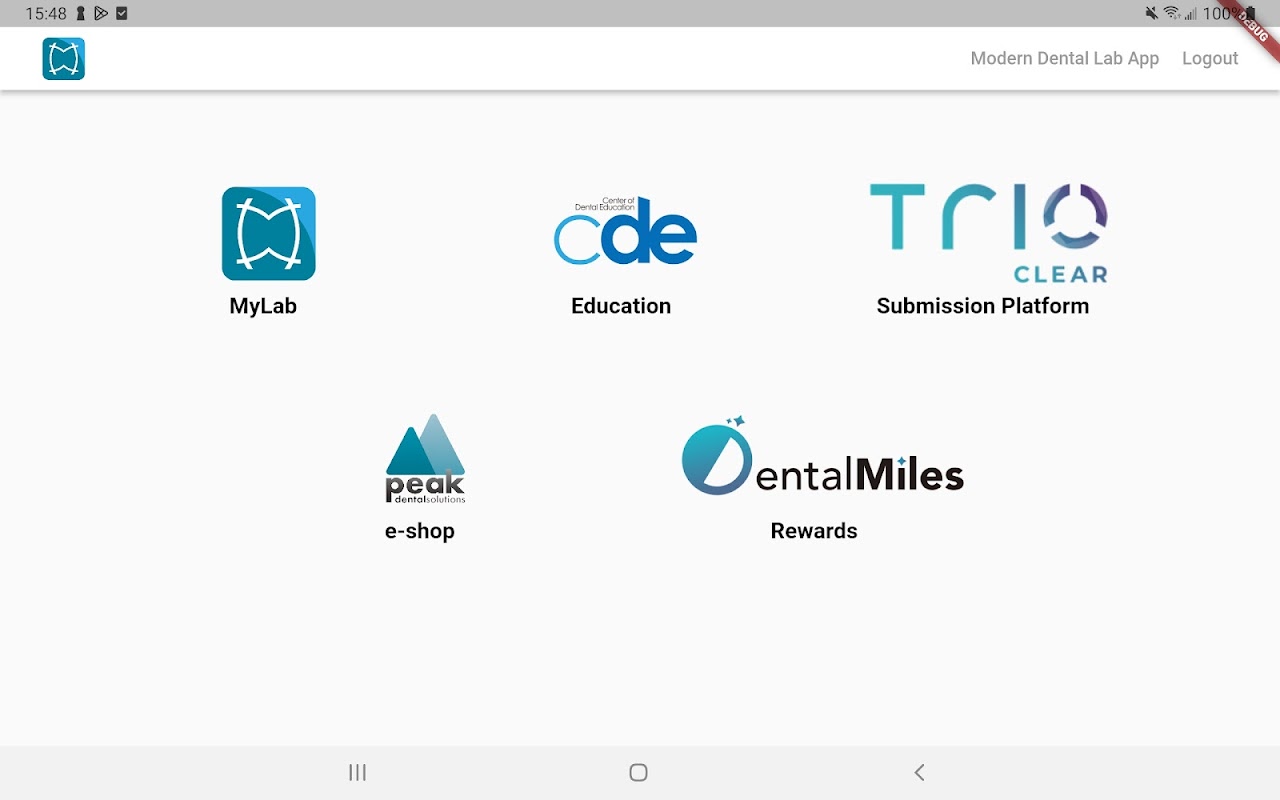Tap the Android recent apps button
1280x800 pixels.
pyautogui.click(x=357, y=772)
